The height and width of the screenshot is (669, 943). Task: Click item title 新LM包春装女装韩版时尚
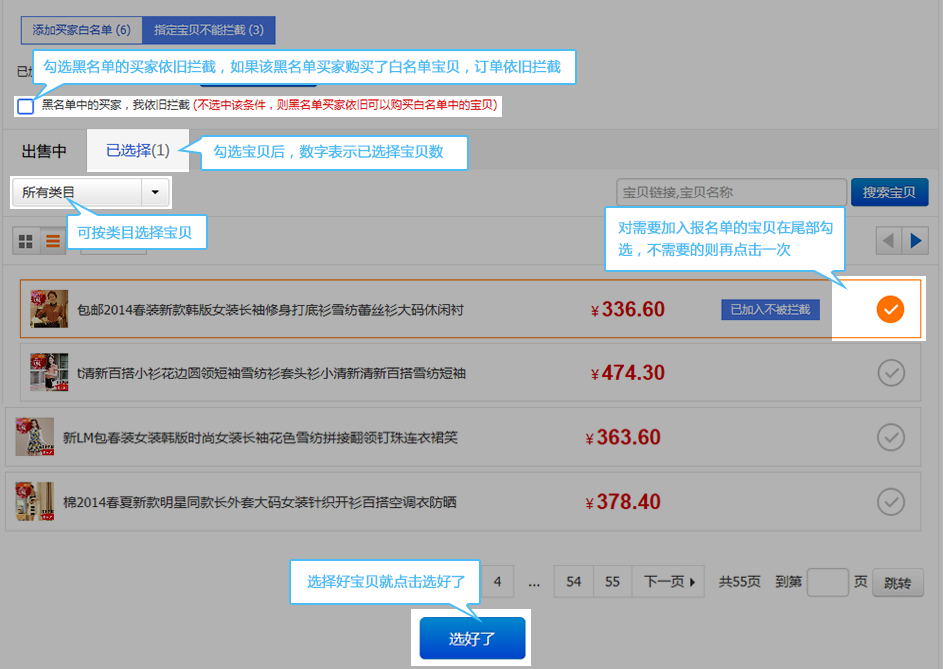[x=260, y=437]
